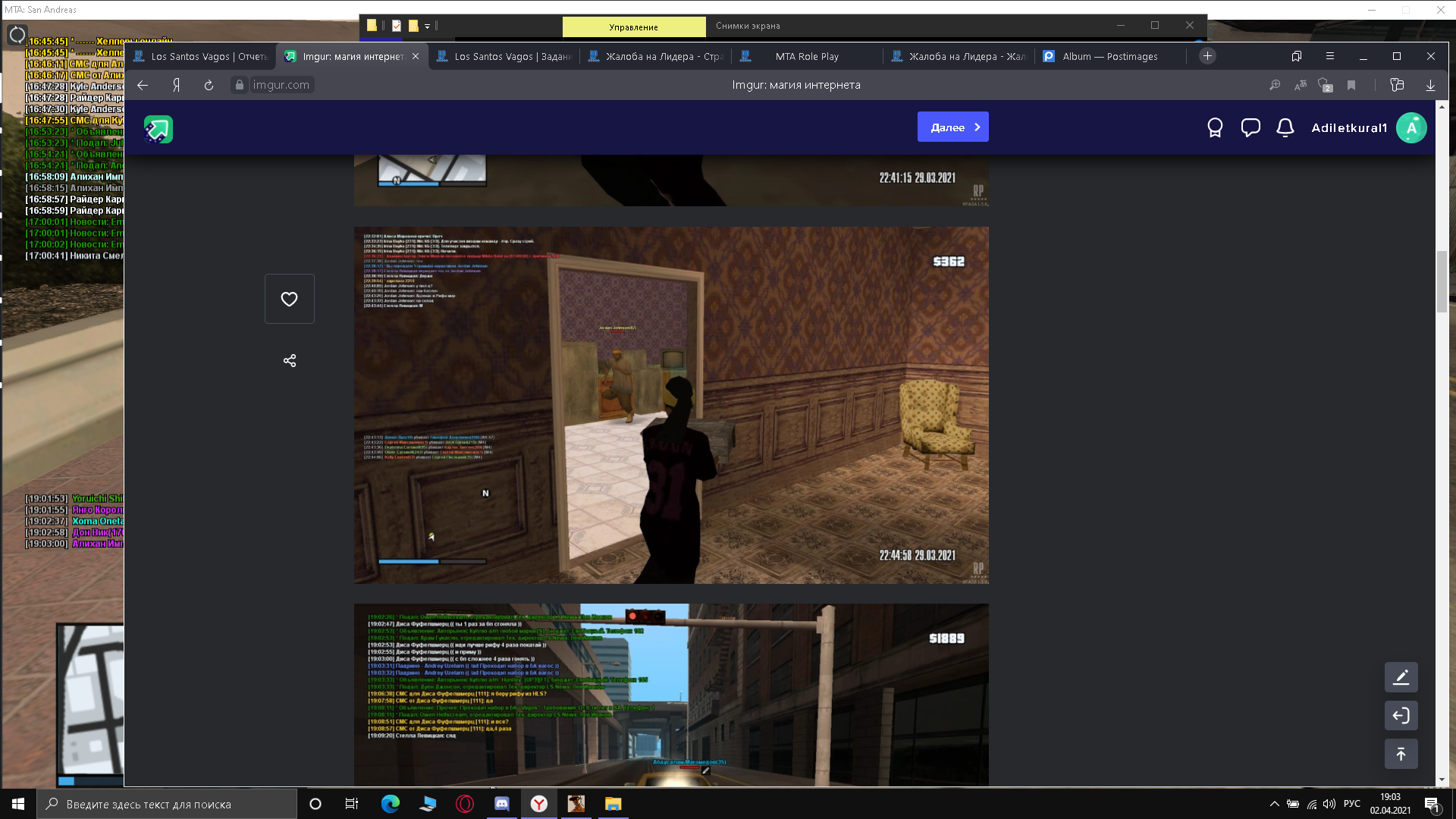Open the bottom game screenshot with taxi
Viewport: 1456px width, 819px height.
pyautogui.click(x=671, y=695)
